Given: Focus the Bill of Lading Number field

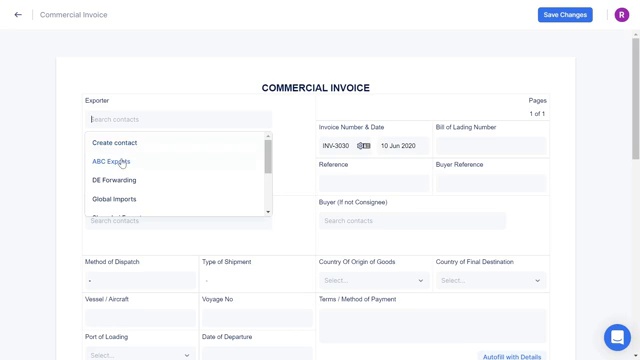Looking at the screenshot, I should (x=491, y=146).
